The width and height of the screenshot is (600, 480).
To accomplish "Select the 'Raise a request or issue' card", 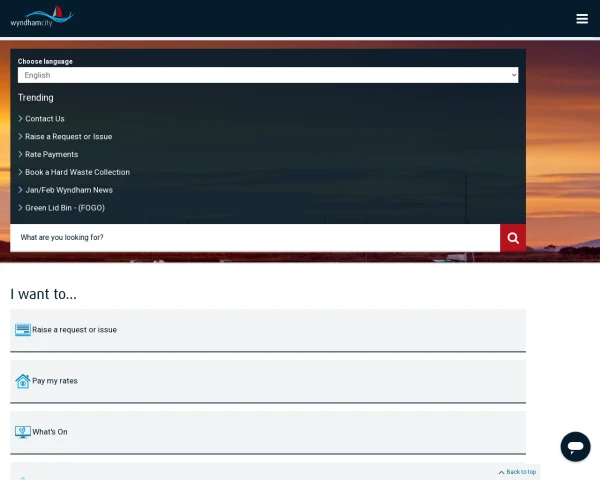I will coord(268,330).
